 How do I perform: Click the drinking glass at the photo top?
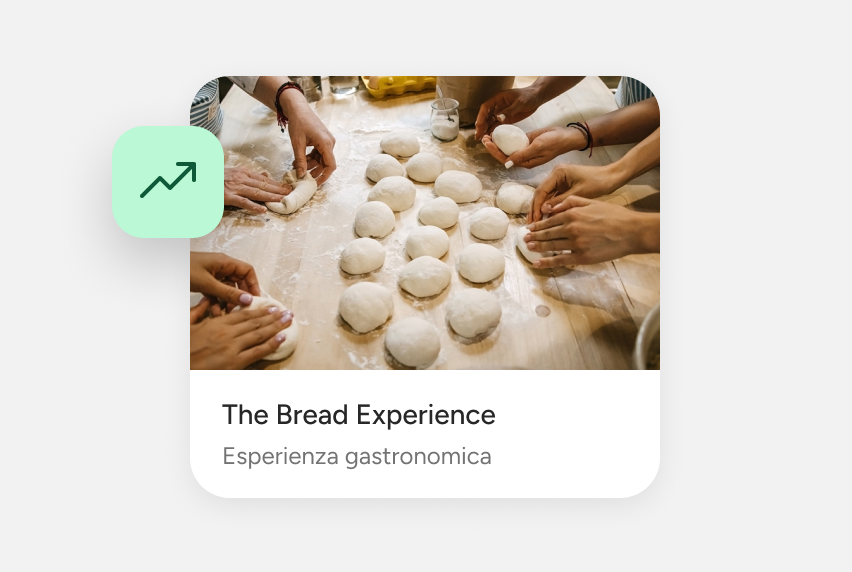[344, 86]
